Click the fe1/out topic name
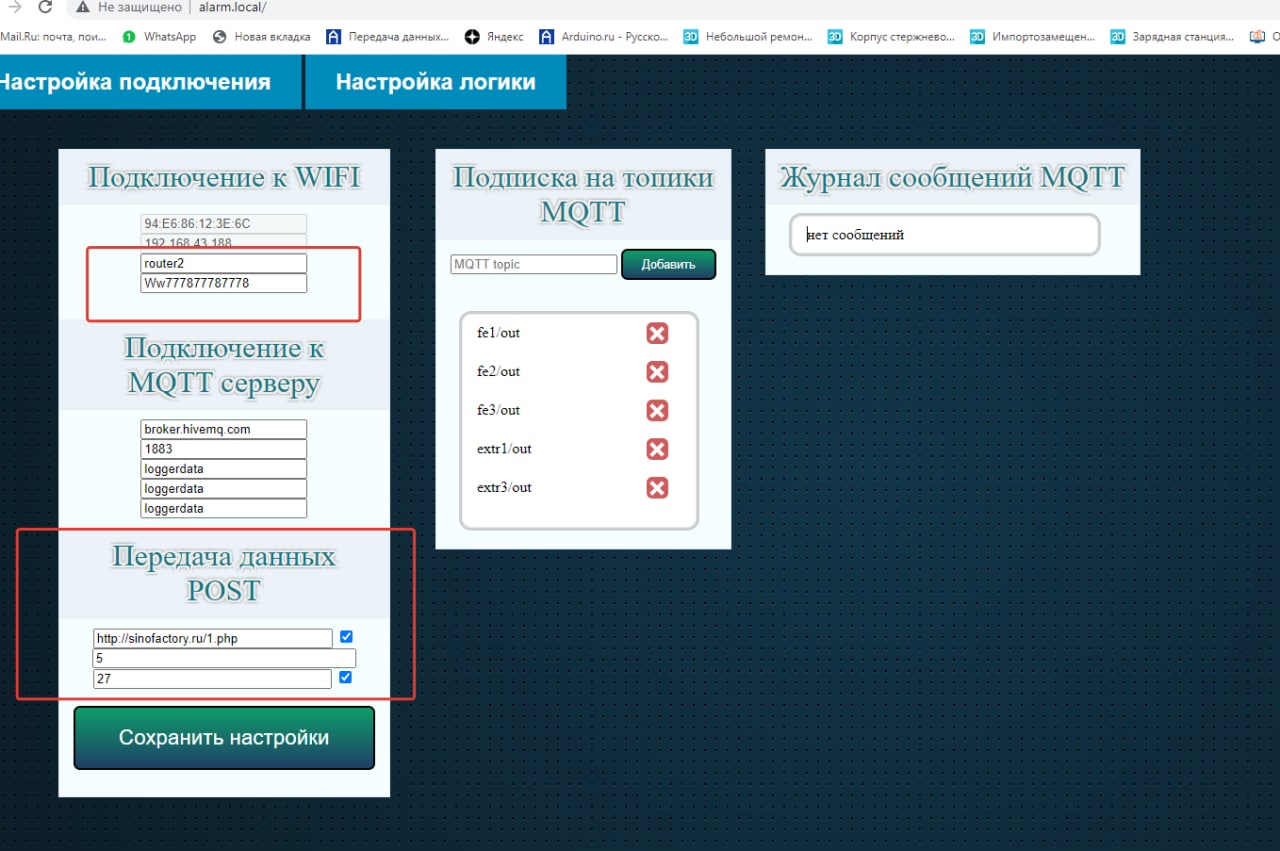This screenshot has width=1280, height=851. [x=499, y=333]
